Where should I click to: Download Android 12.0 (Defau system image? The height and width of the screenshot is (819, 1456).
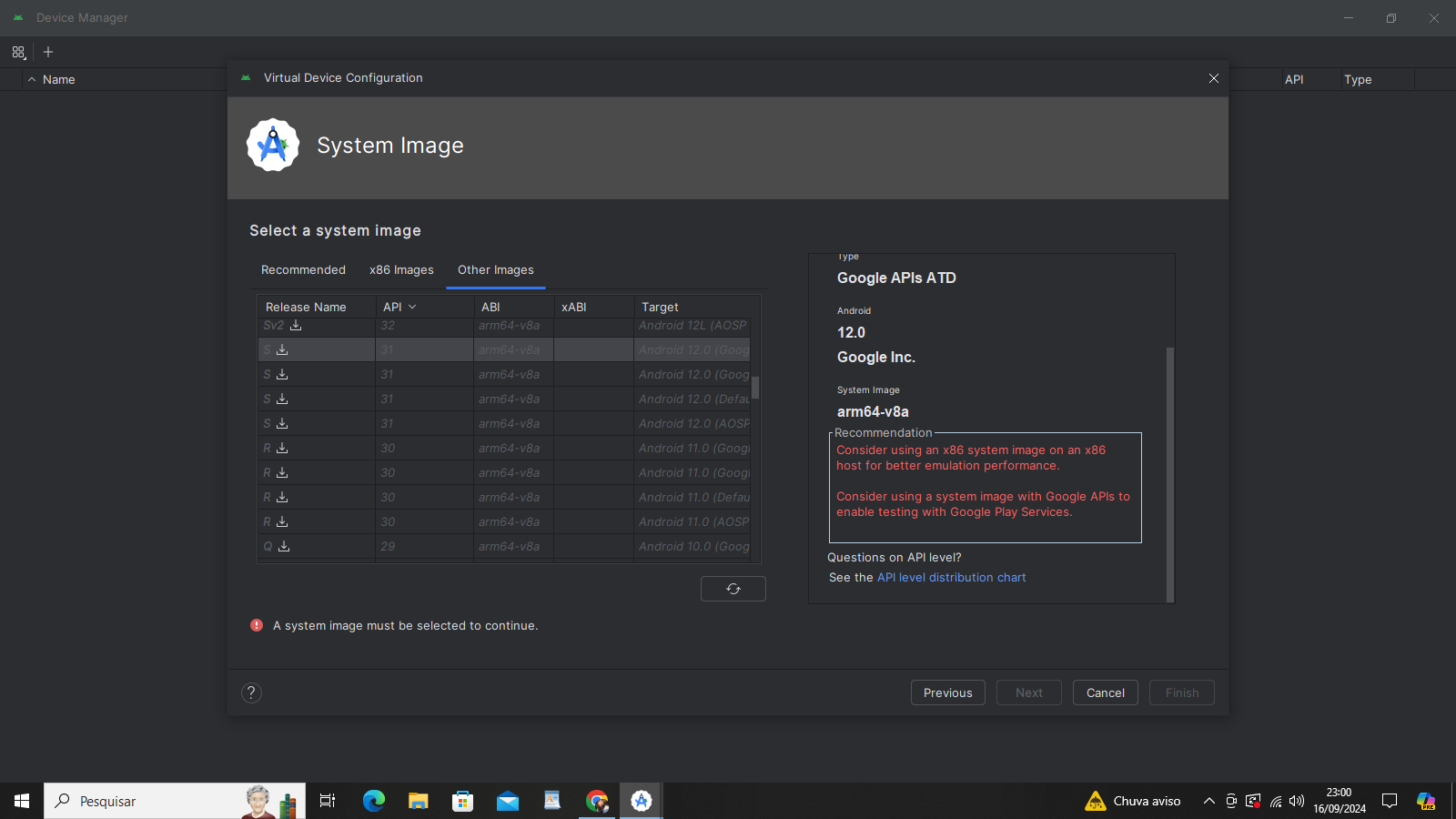tap(282, 399)
